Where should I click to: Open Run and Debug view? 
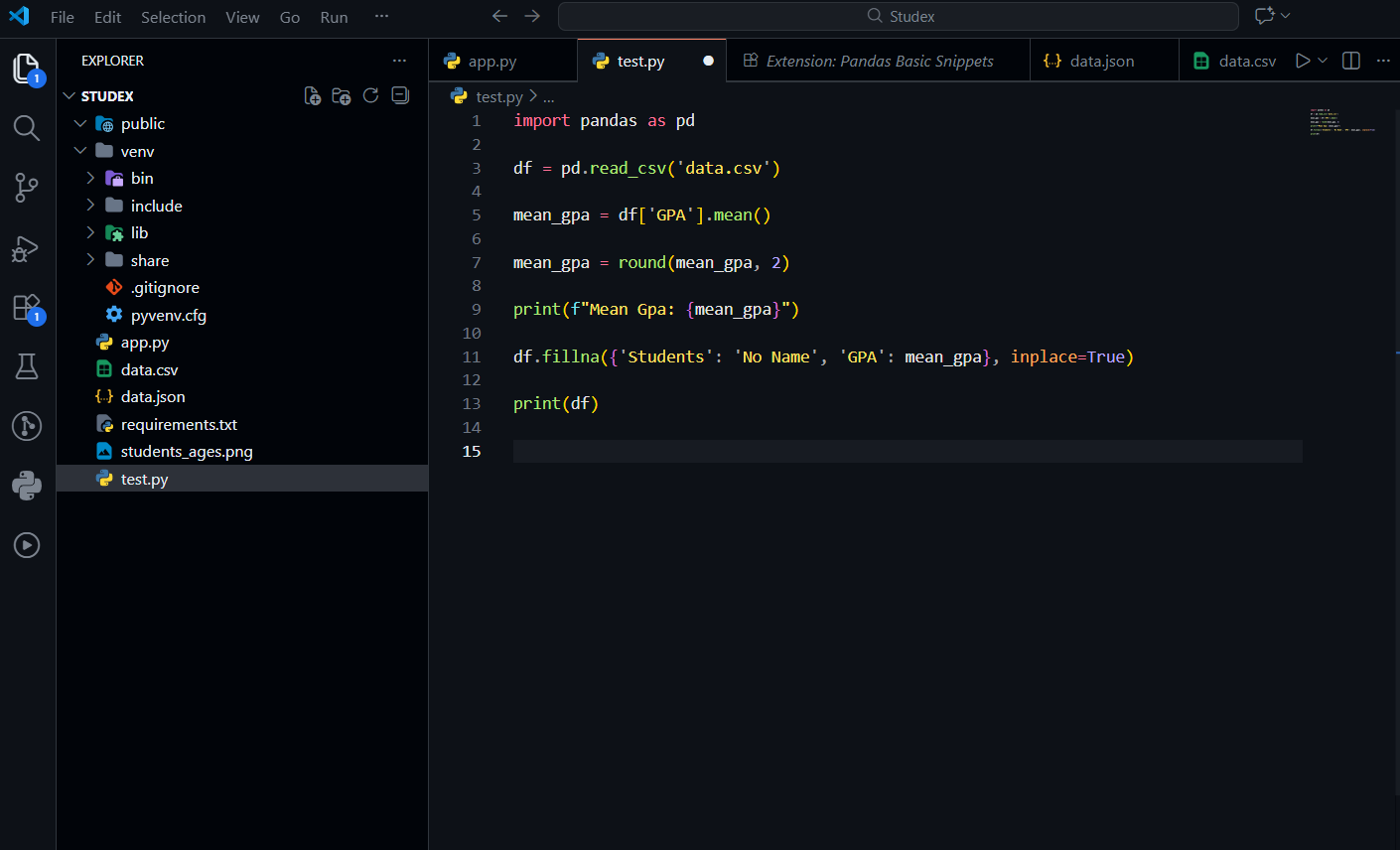(27, 248)
